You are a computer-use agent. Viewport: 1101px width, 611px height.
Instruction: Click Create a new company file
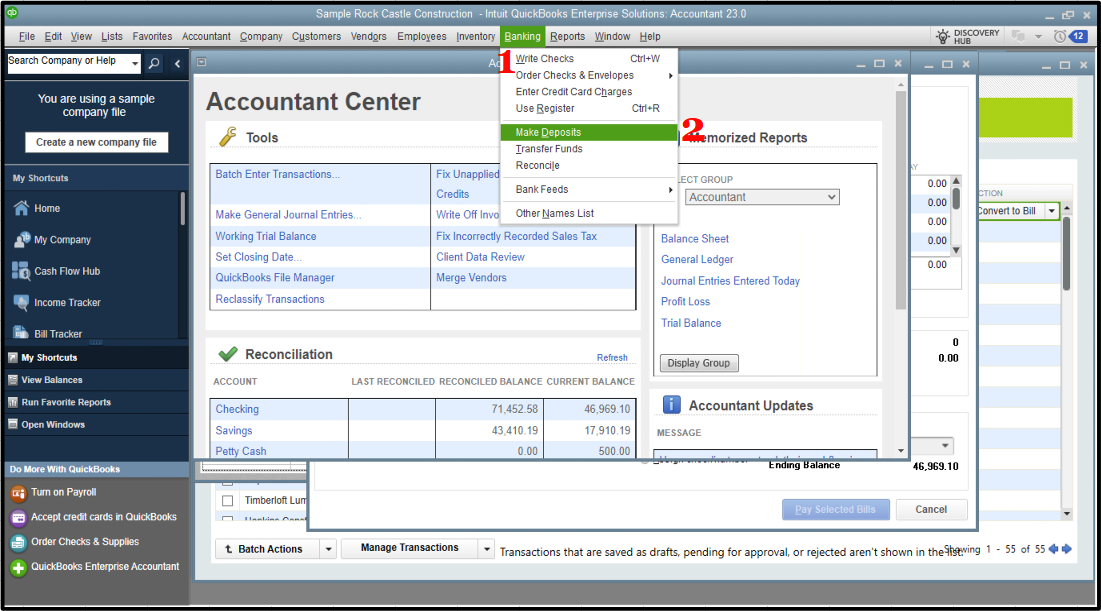point(97,143)
